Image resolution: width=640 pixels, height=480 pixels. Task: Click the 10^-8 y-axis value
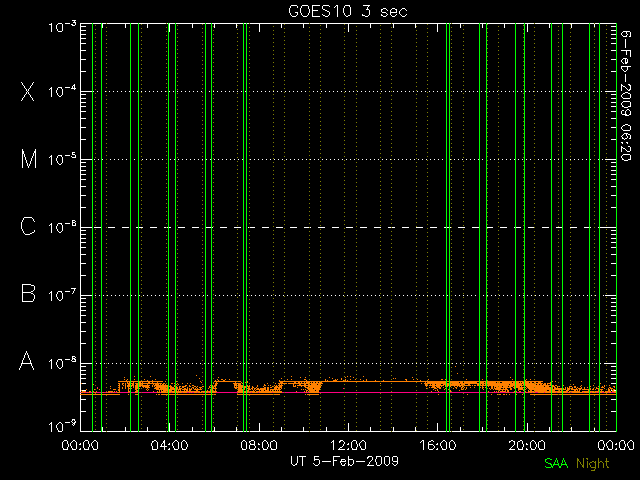pyautogui.click(x=62, y=363)
